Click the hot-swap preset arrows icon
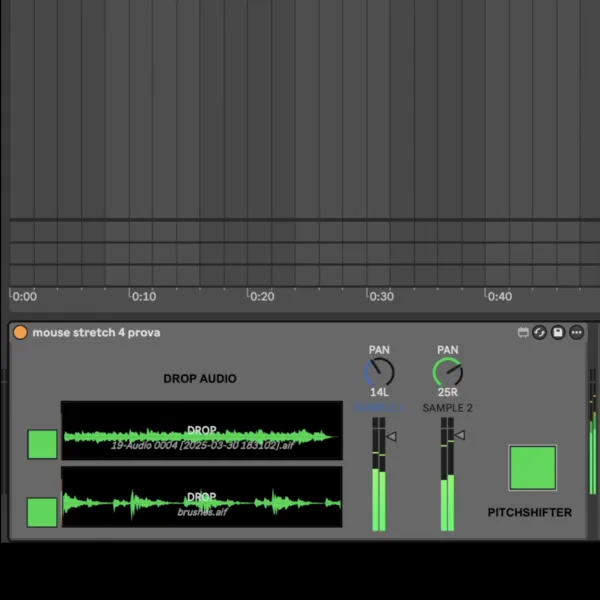This screenshot has width=600, height=600. pyautogui.click(x=540, y=332)
